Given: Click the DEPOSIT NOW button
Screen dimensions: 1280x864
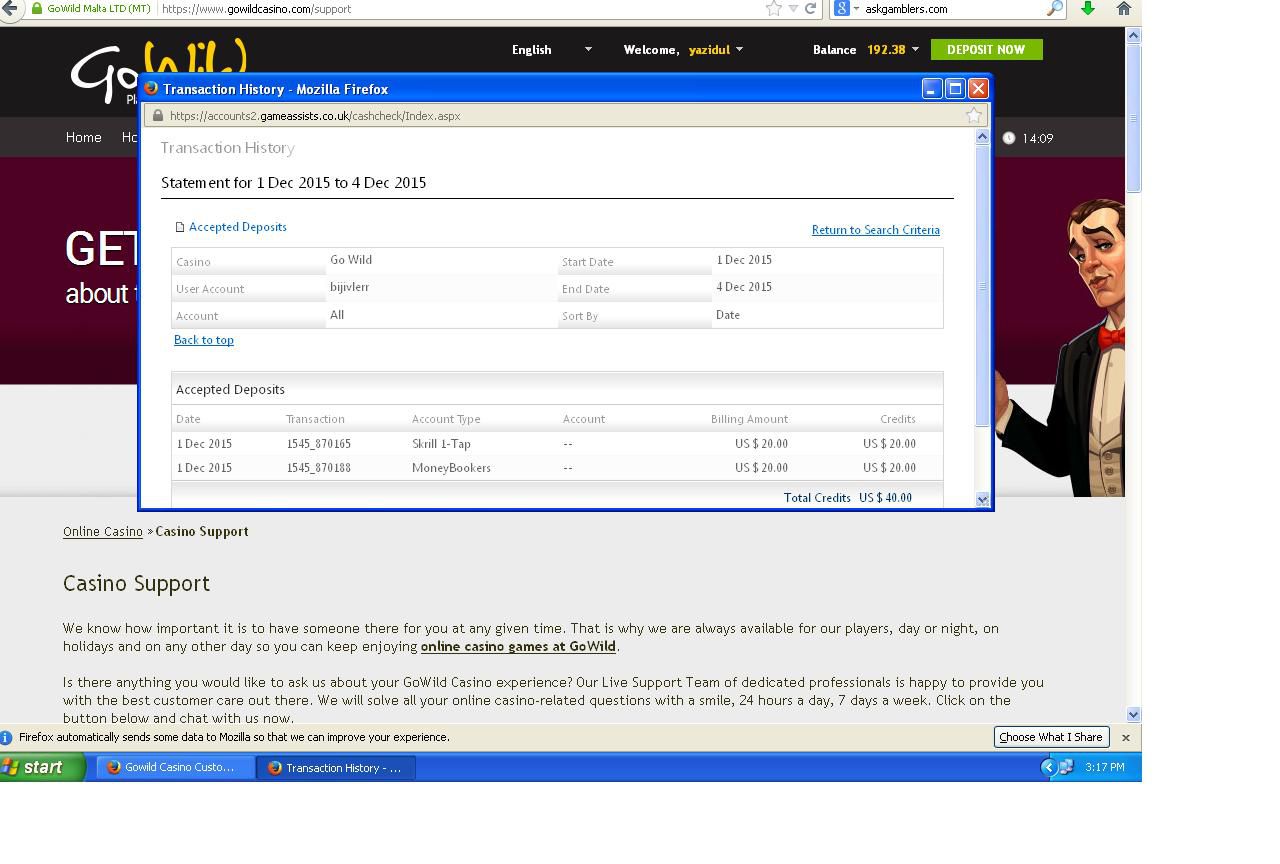Looking at the screenshot, I should [x=986, y=49].
